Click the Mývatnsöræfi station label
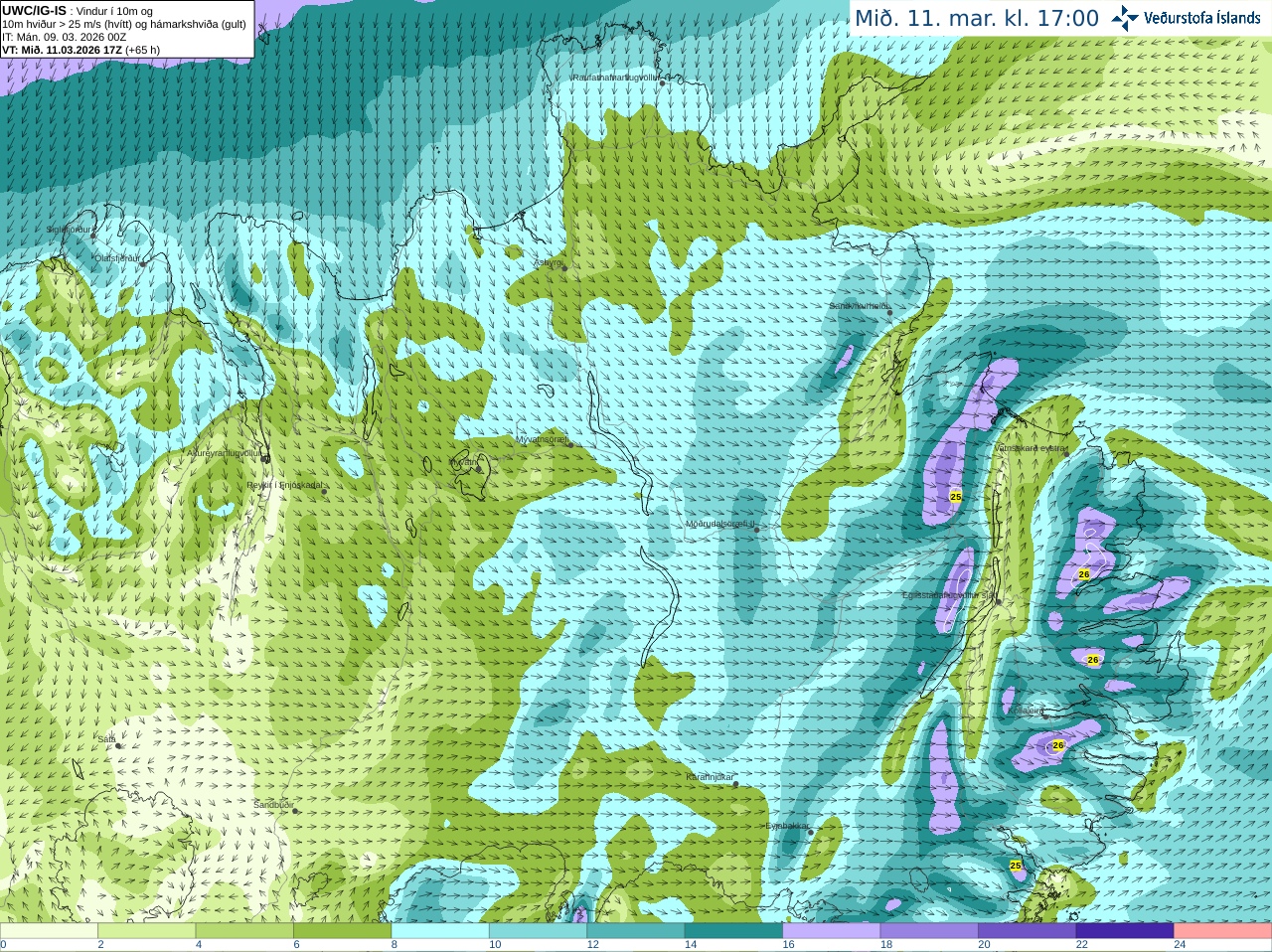Screen dimensions: 1272x952 (542, 438)
